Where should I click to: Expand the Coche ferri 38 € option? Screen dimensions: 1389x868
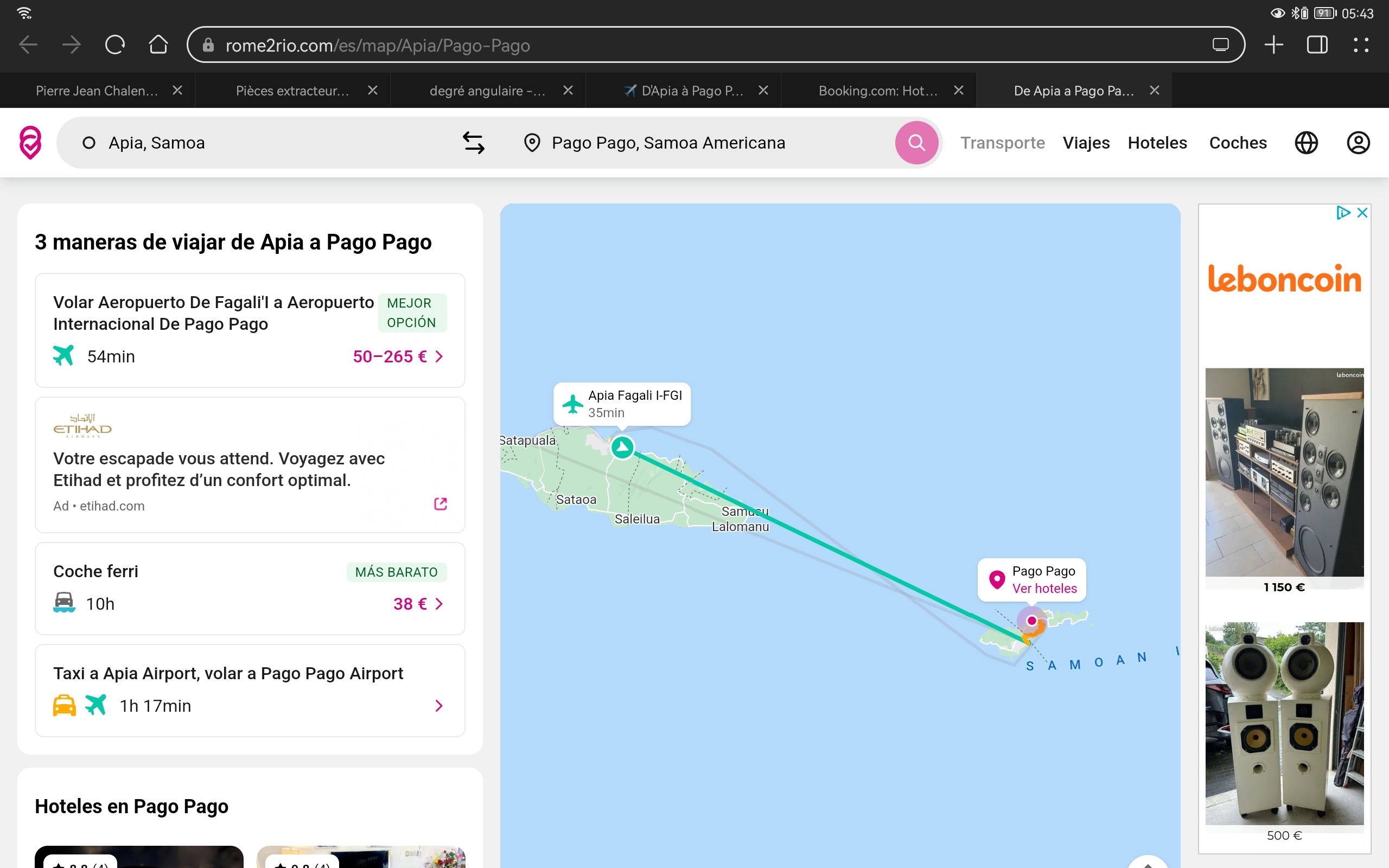(418, 603)
